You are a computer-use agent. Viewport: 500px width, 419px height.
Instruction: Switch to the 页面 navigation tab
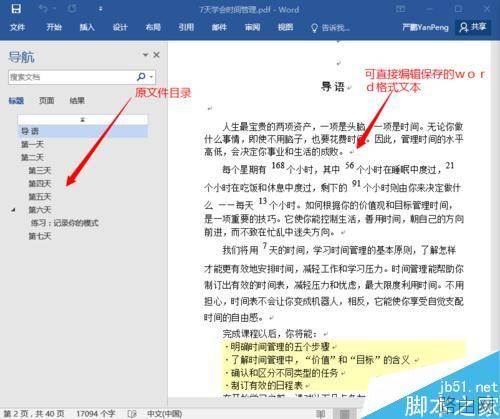pos(46,100)
